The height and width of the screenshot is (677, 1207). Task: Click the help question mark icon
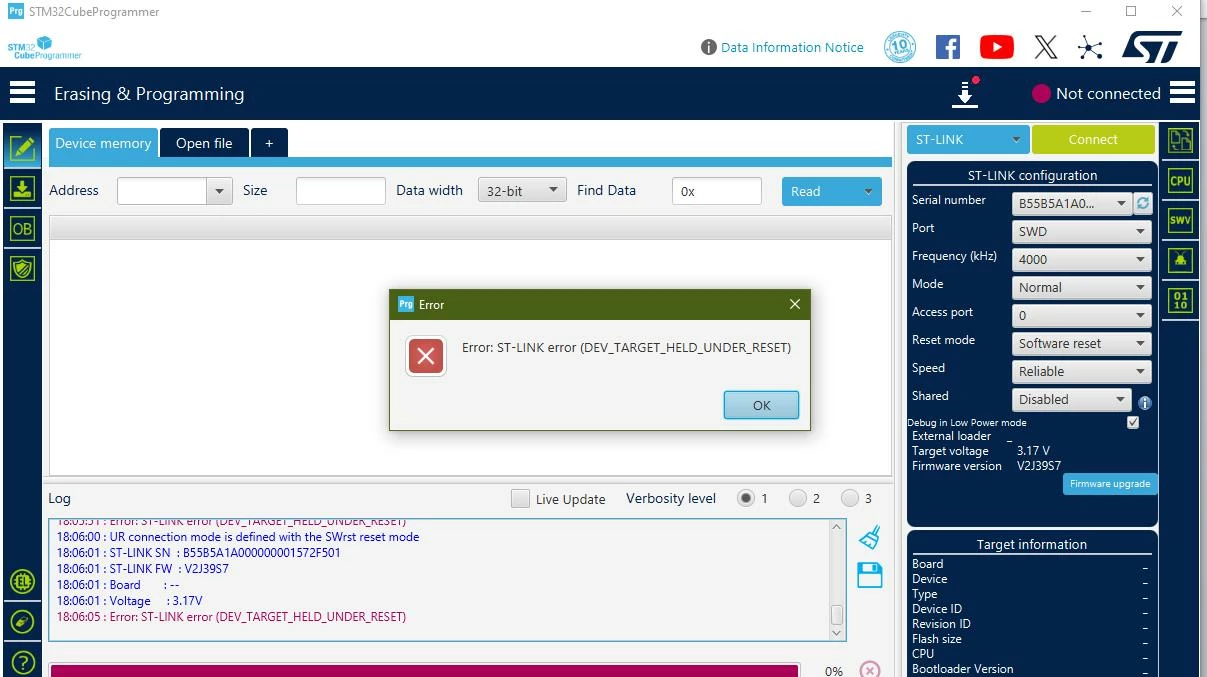pos(22,662)
